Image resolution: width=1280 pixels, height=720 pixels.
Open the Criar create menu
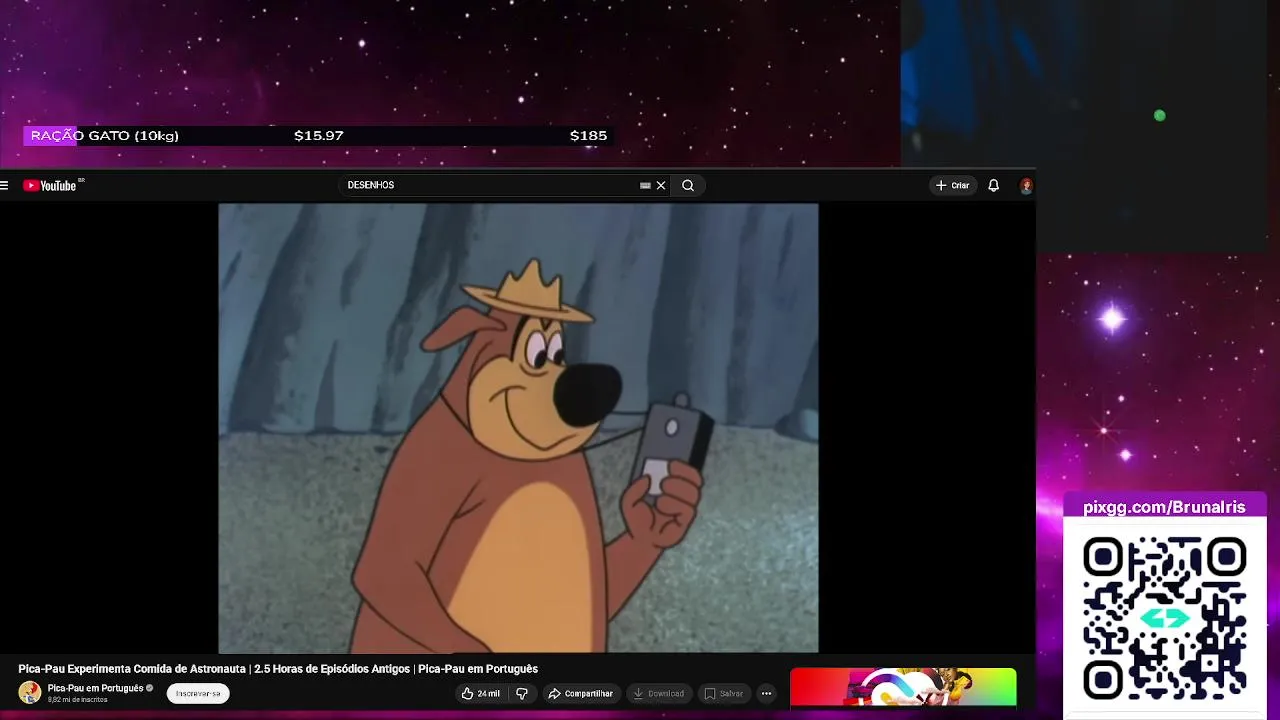[x=952, y=185]
